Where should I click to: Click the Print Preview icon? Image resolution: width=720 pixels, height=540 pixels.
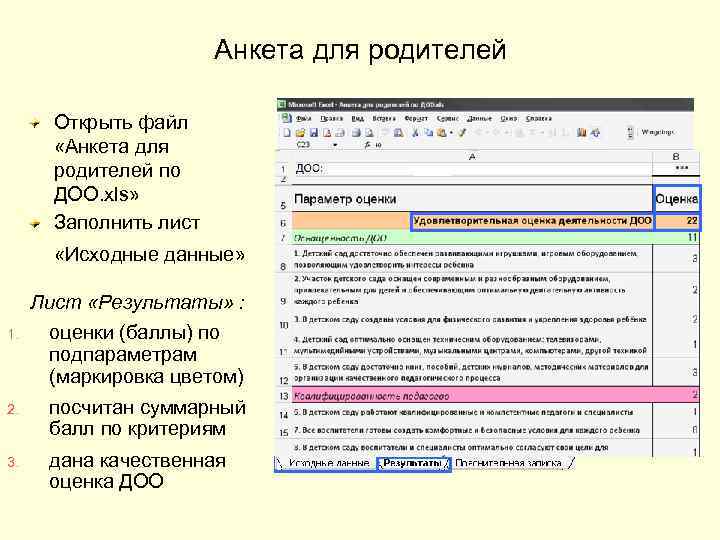[369, 133]
